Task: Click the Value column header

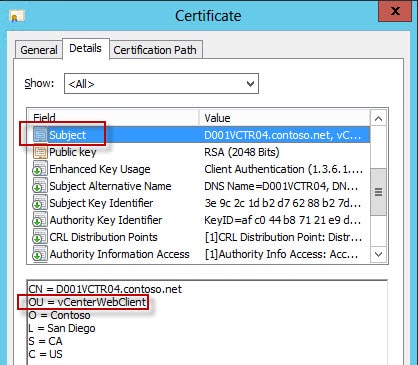Action: 285,118
